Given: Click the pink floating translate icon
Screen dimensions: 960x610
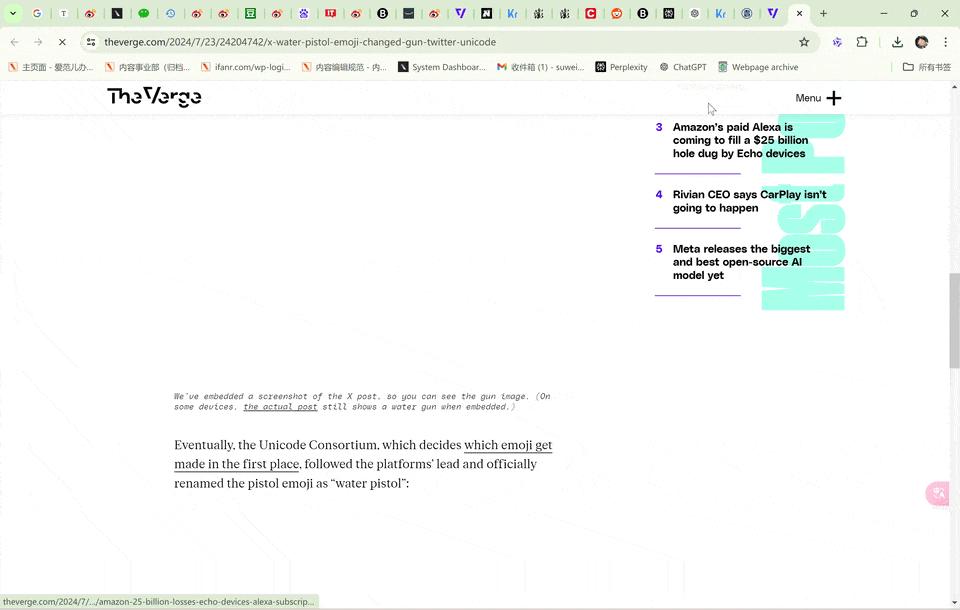Looking at the screenshot, I should point(938,494).
